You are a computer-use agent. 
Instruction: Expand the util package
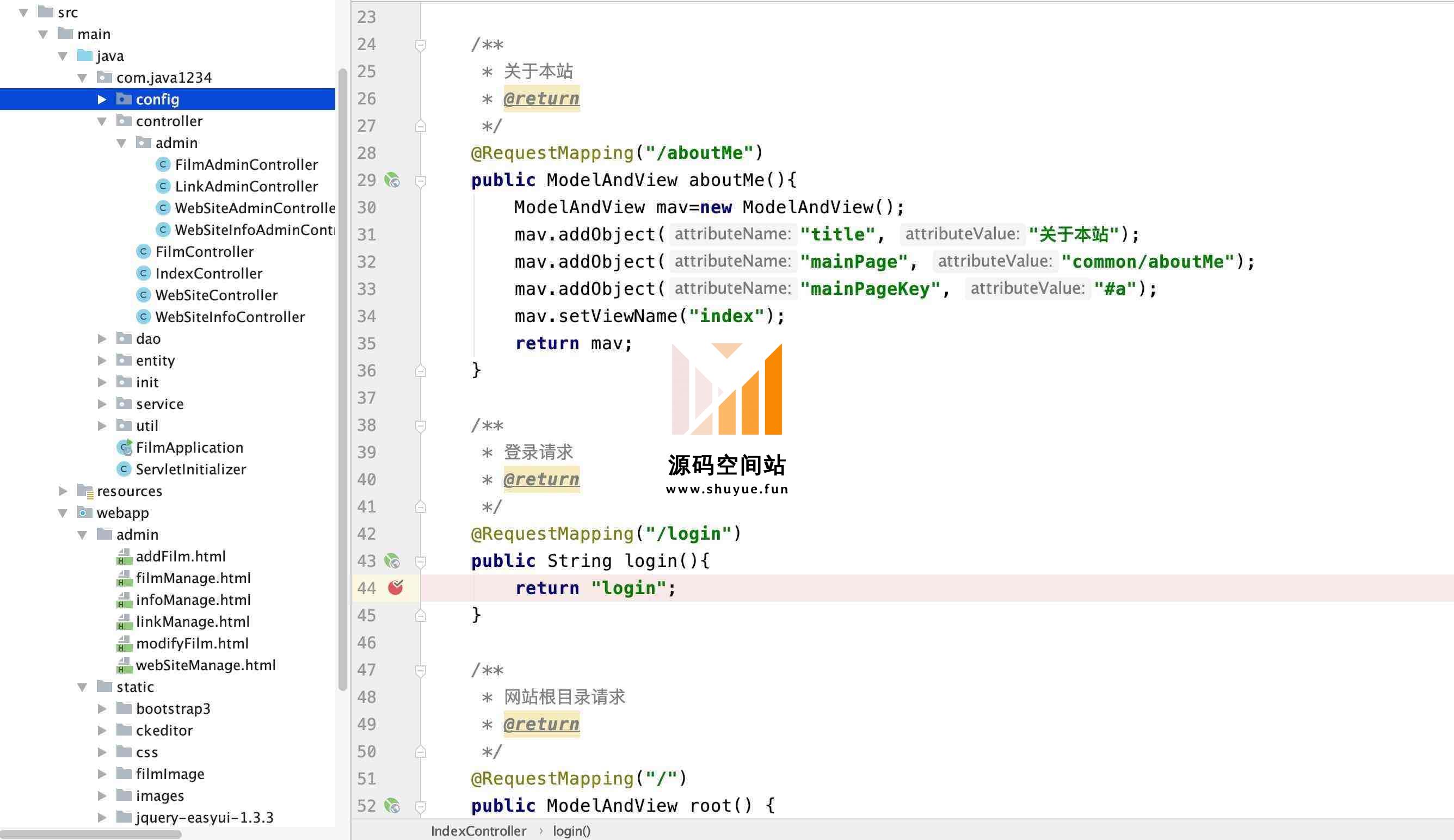pyautogui.click(x=102, y=426)
